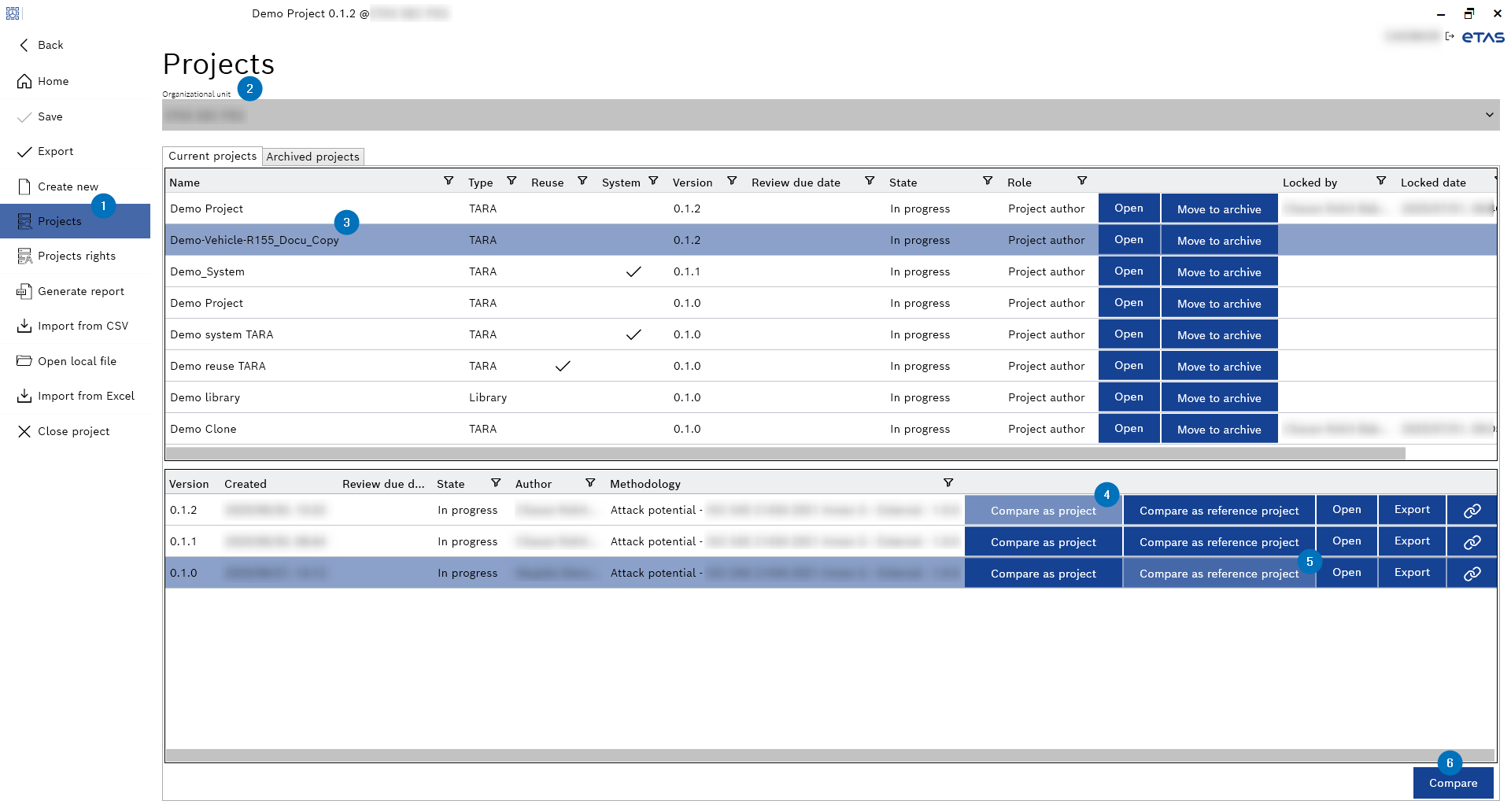Viewport: 1511px width, 812px height.
Task: Select the Create new menu item
Action: 68,186
